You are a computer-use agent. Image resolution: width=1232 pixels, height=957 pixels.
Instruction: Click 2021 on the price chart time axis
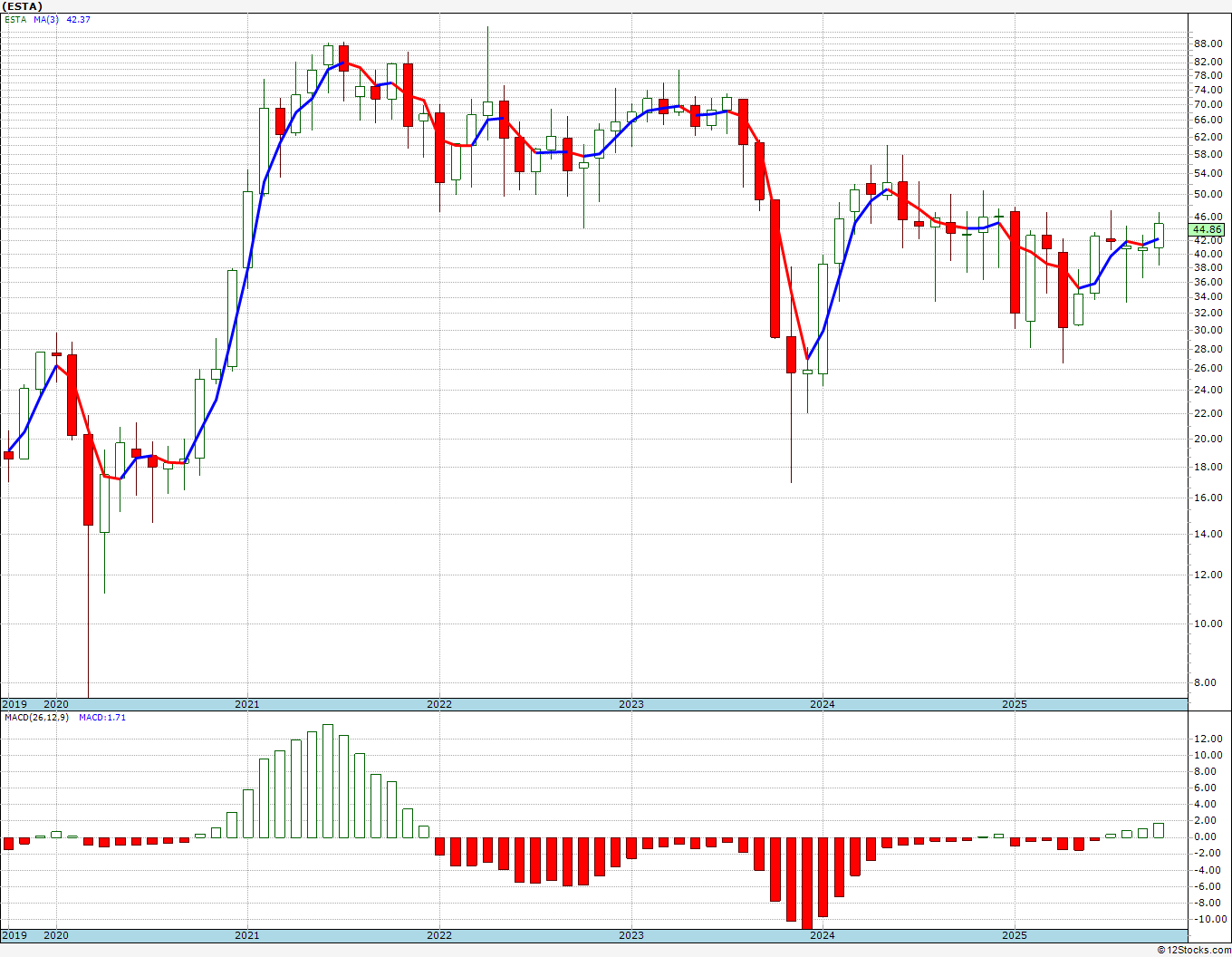pyautogui.click(x=247, y=704)
